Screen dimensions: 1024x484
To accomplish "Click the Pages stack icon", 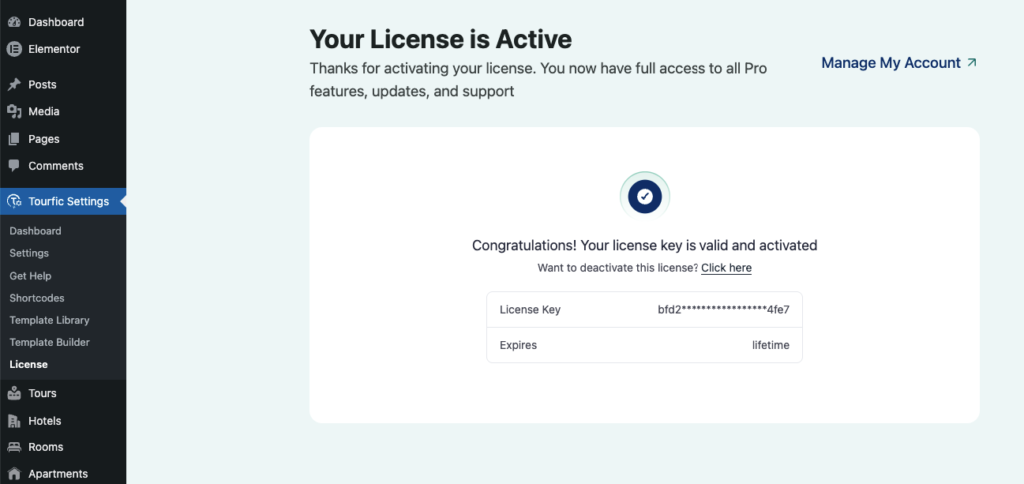I will click(x=14, y=139).
